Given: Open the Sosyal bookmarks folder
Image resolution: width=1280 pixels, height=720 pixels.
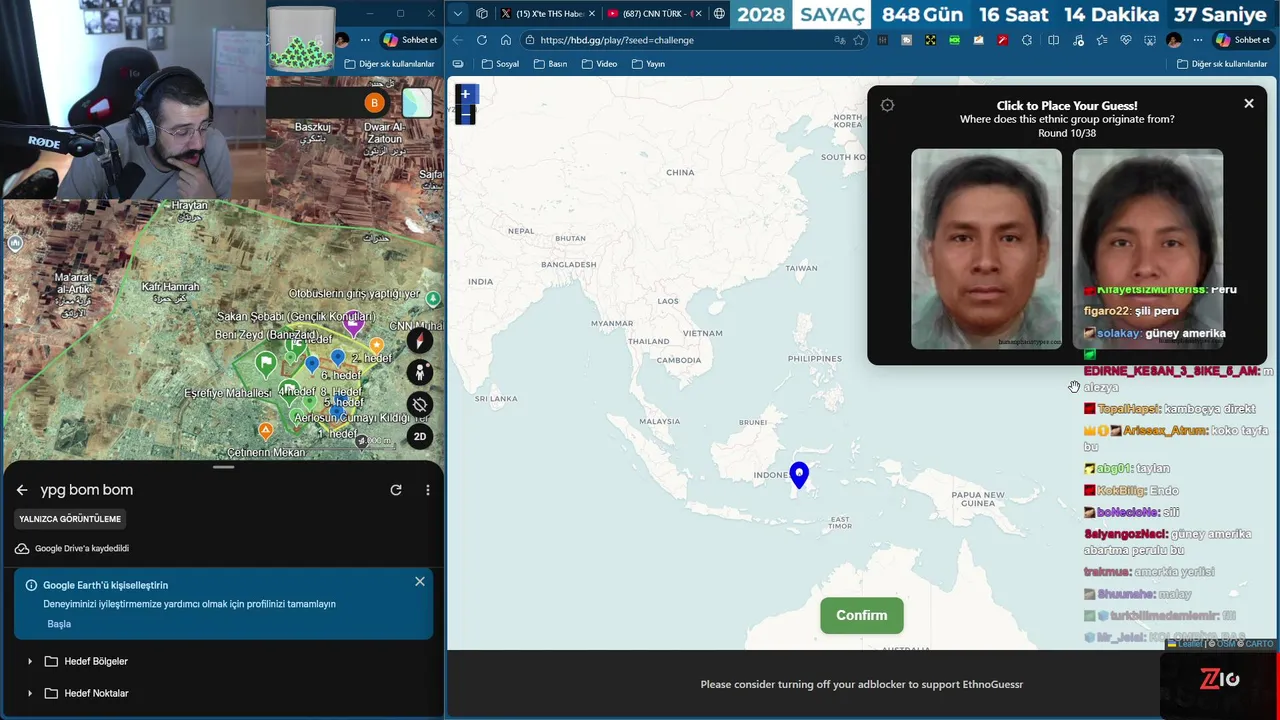Looking at the screenshot, I should [500, 64].
